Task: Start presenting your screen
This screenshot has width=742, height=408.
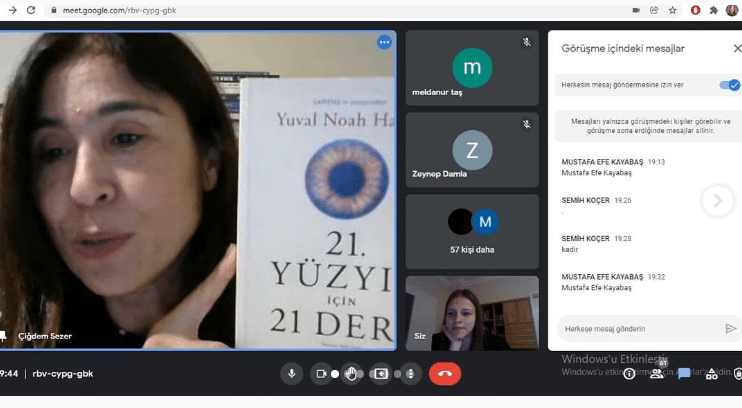Action: click(381, 374)
